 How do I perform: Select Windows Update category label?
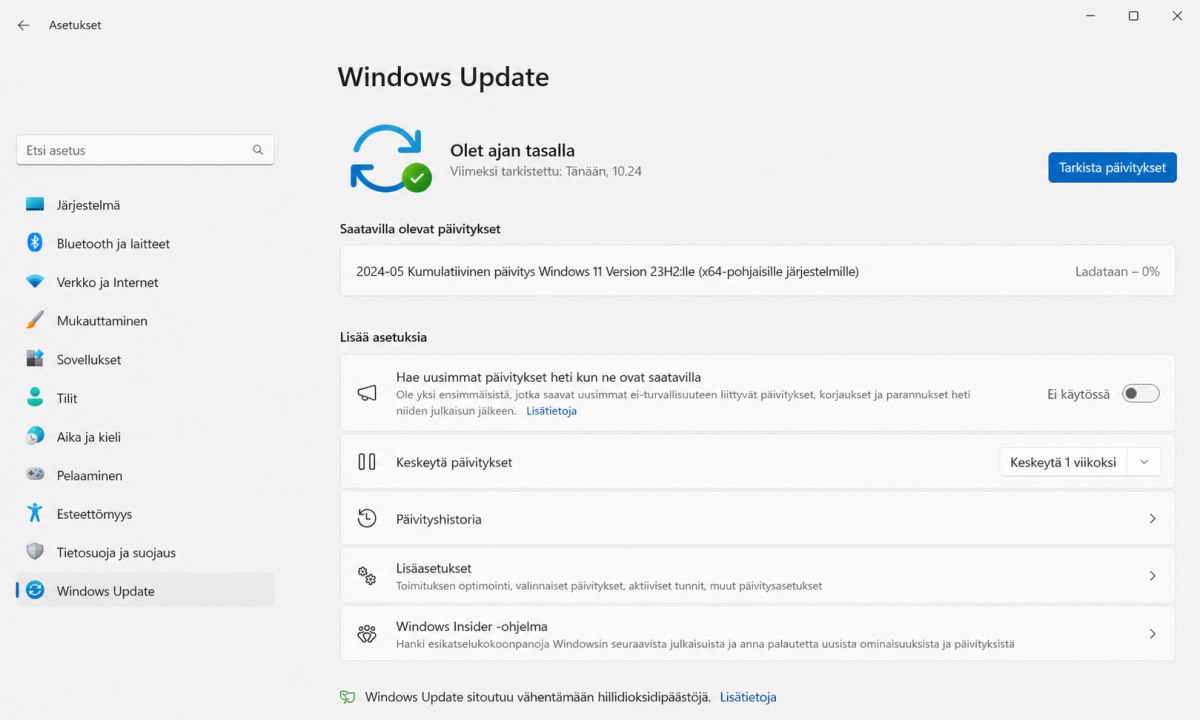pos(105,591)
